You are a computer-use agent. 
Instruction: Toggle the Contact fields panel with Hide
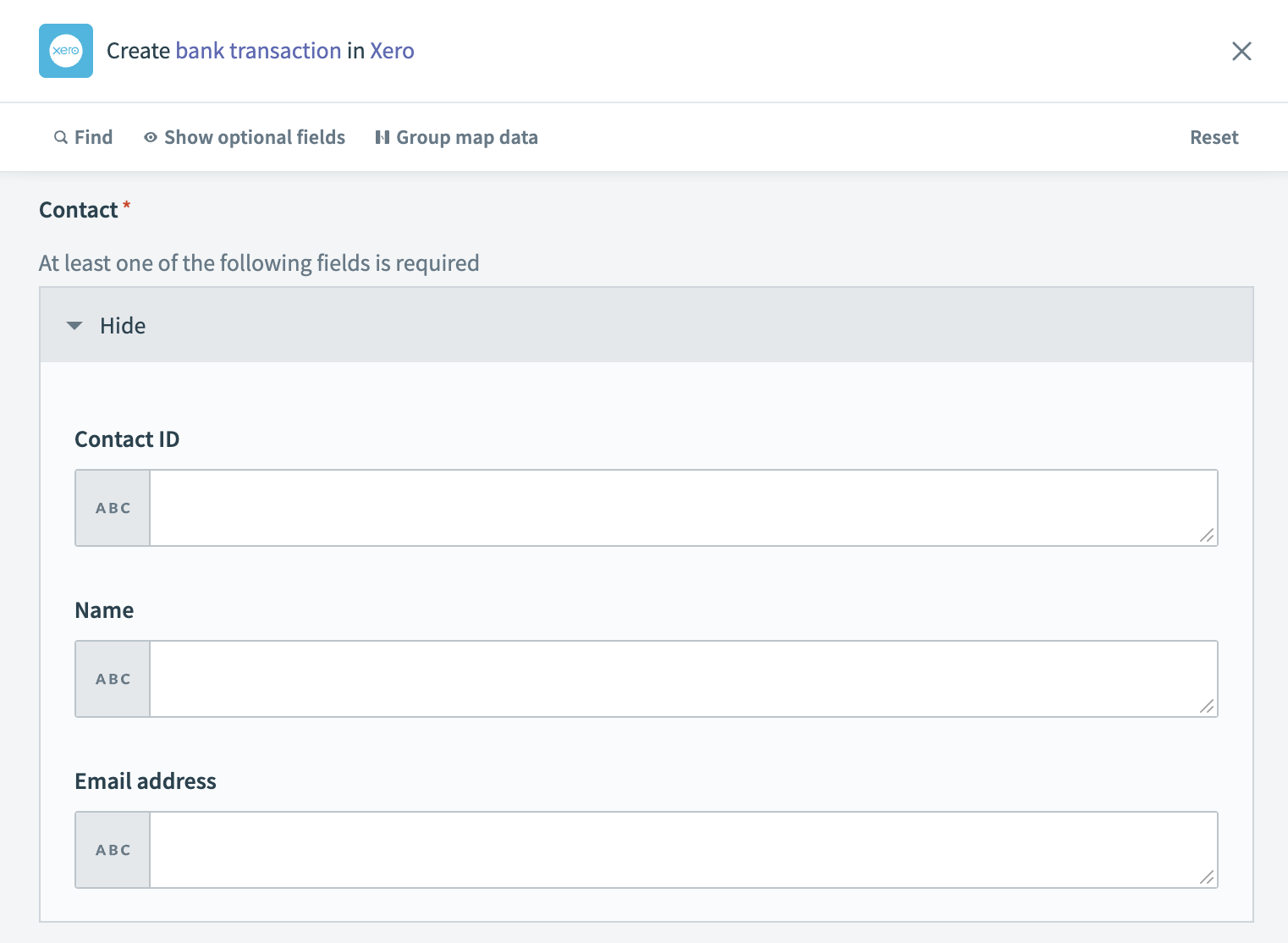point(122,325)
